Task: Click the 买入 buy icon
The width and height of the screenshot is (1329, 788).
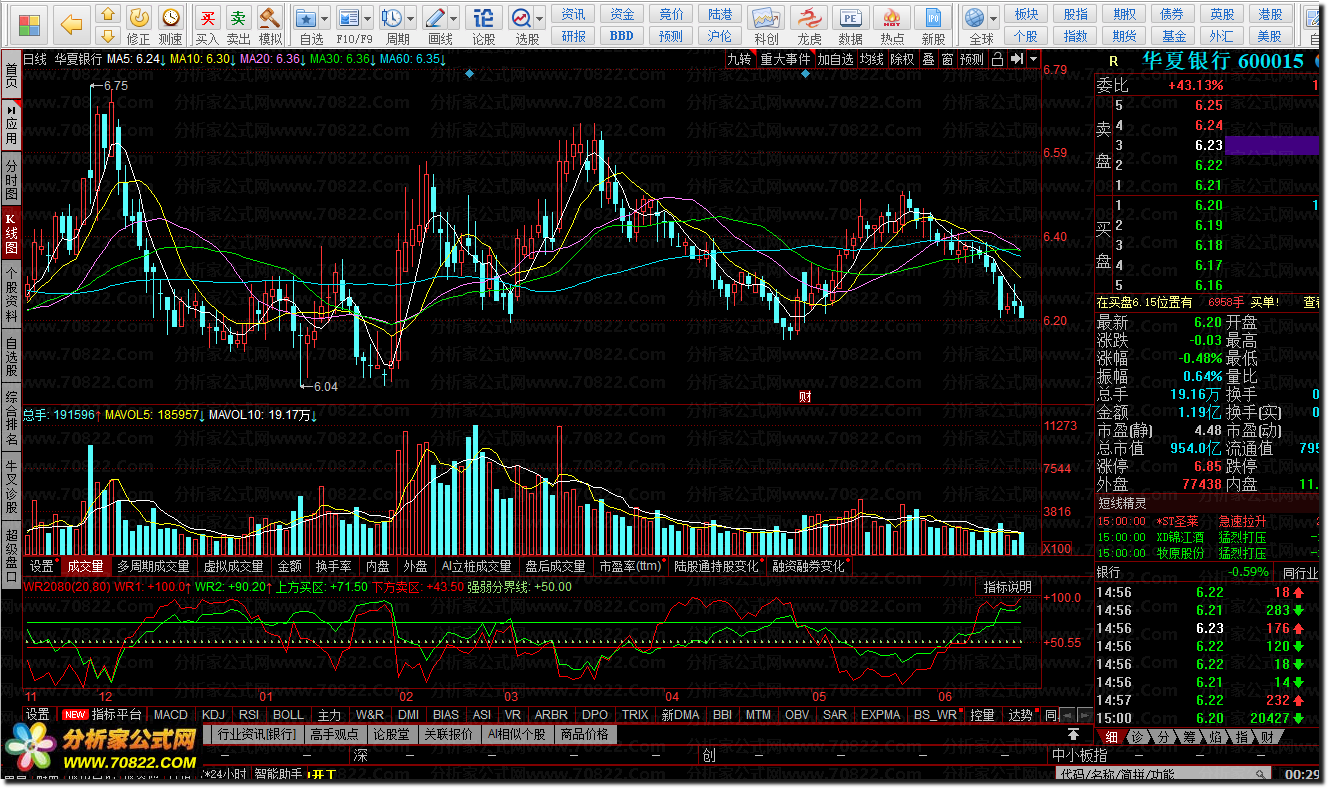Action: 207,24
